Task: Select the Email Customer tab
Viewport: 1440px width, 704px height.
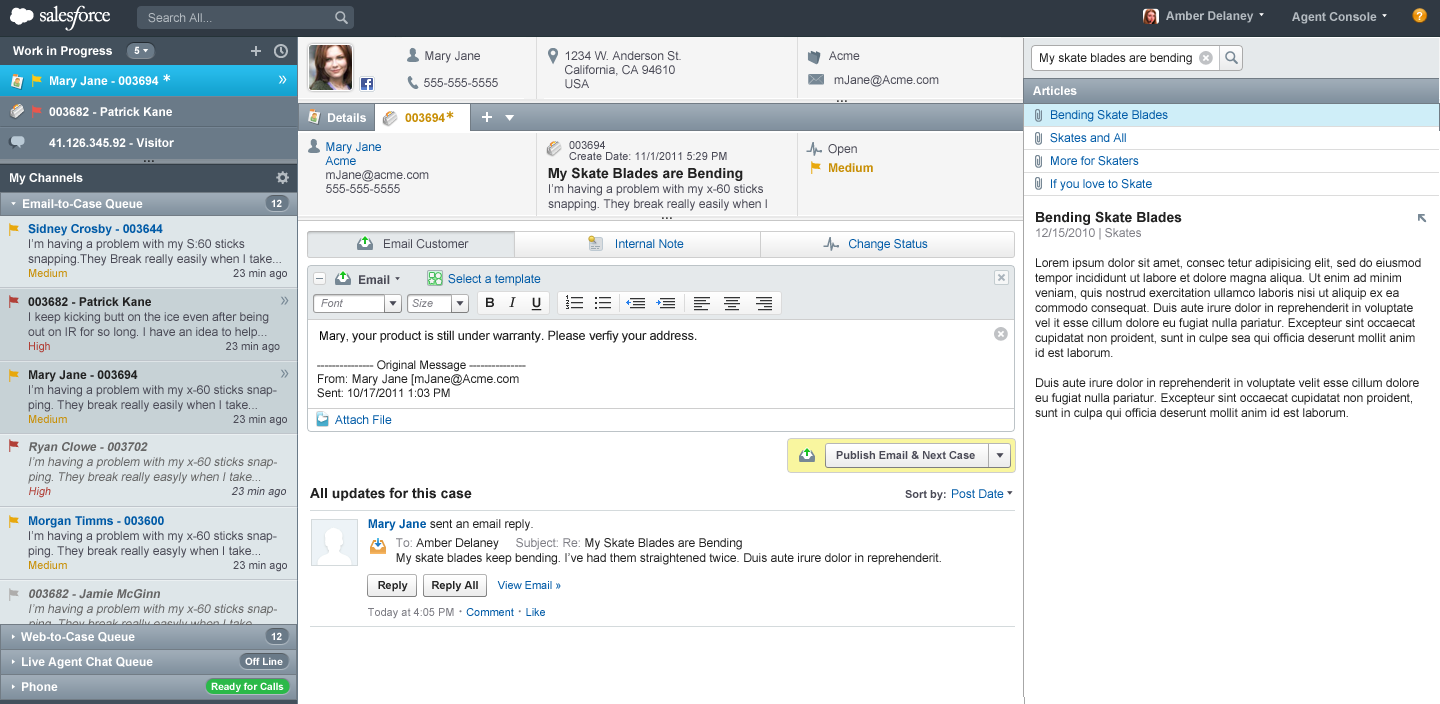Action: (411, 244)
